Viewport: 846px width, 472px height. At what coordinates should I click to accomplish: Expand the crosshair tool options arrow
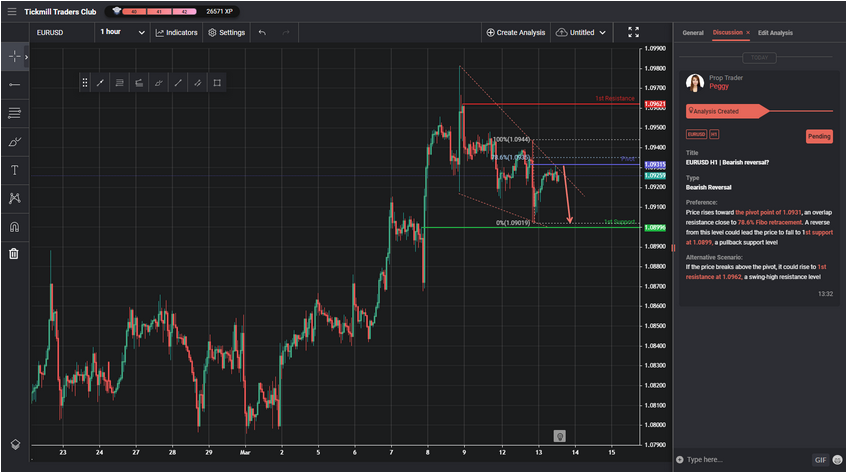26,57
